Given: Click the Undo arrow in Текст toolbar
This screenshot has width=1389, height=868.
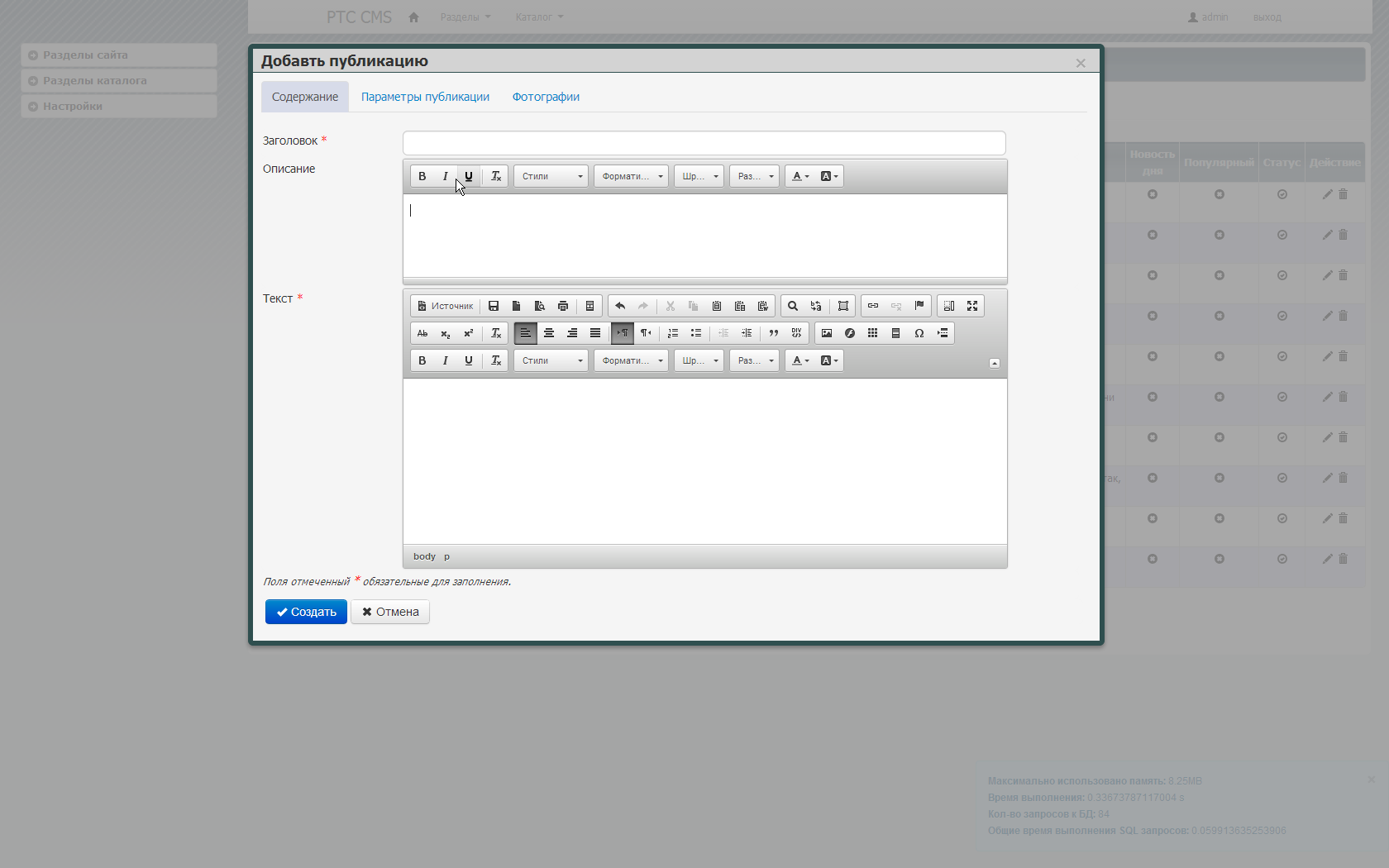Looking at the screenshot, I should (620, 306).
